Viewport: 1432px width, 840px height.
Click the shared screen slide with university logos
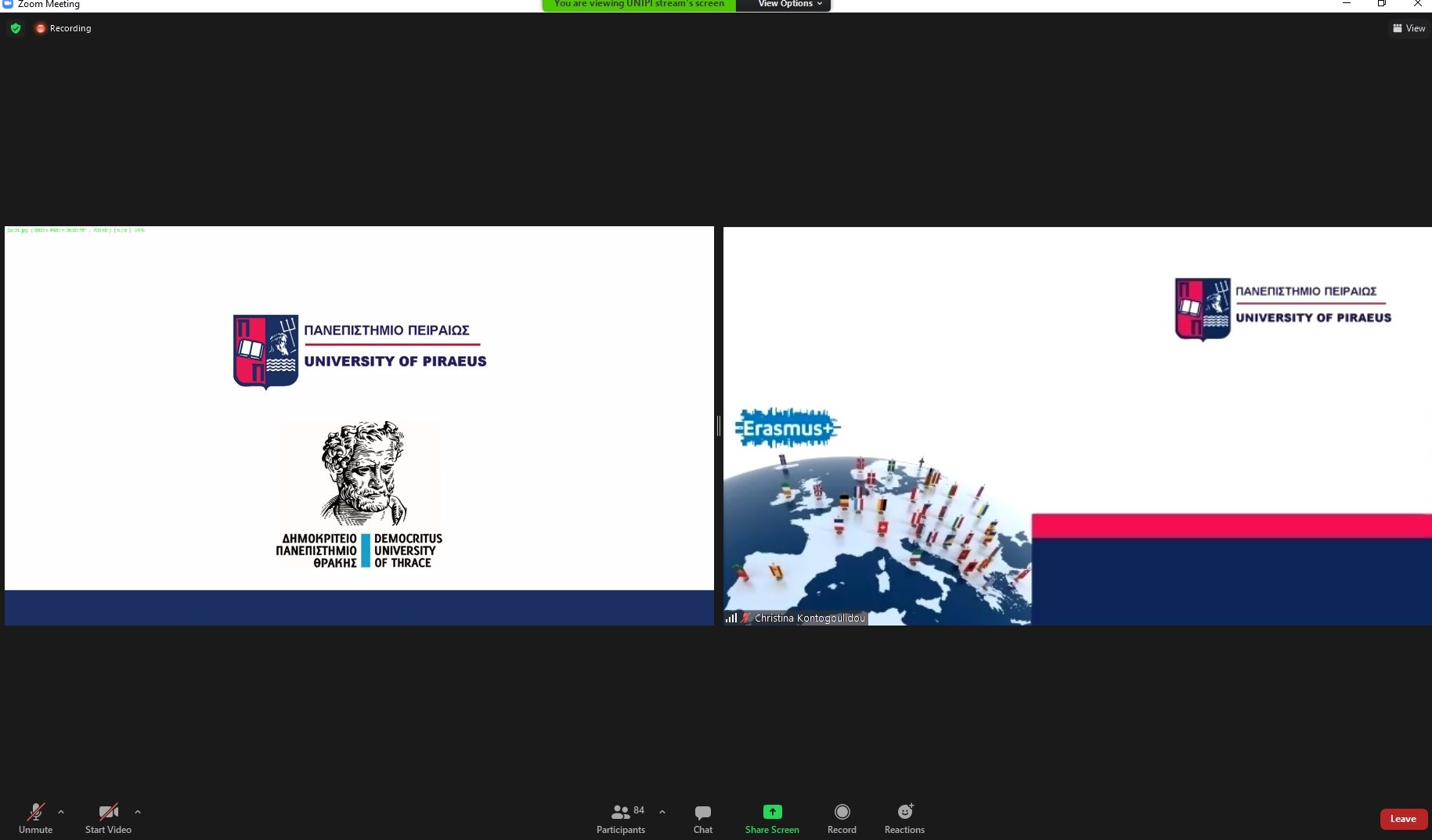coord(359,425)
